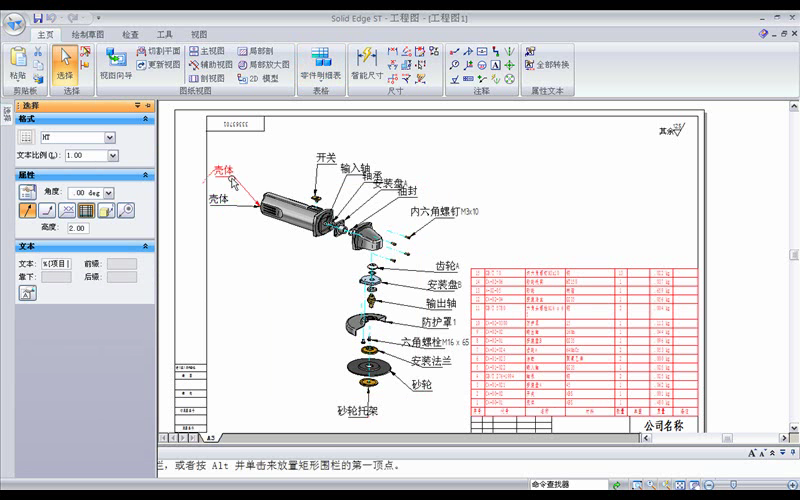Click the 命令查找器 search field
This screenshot has height=500, width=800.
pyautogui.click(x=568, y=485)
